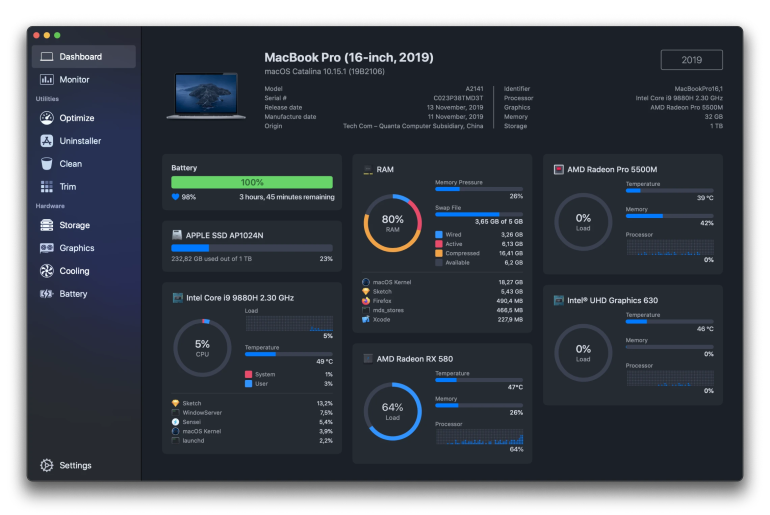Click the RAM module icon
This screenshot has width=770, height=515.
(368, 170)
